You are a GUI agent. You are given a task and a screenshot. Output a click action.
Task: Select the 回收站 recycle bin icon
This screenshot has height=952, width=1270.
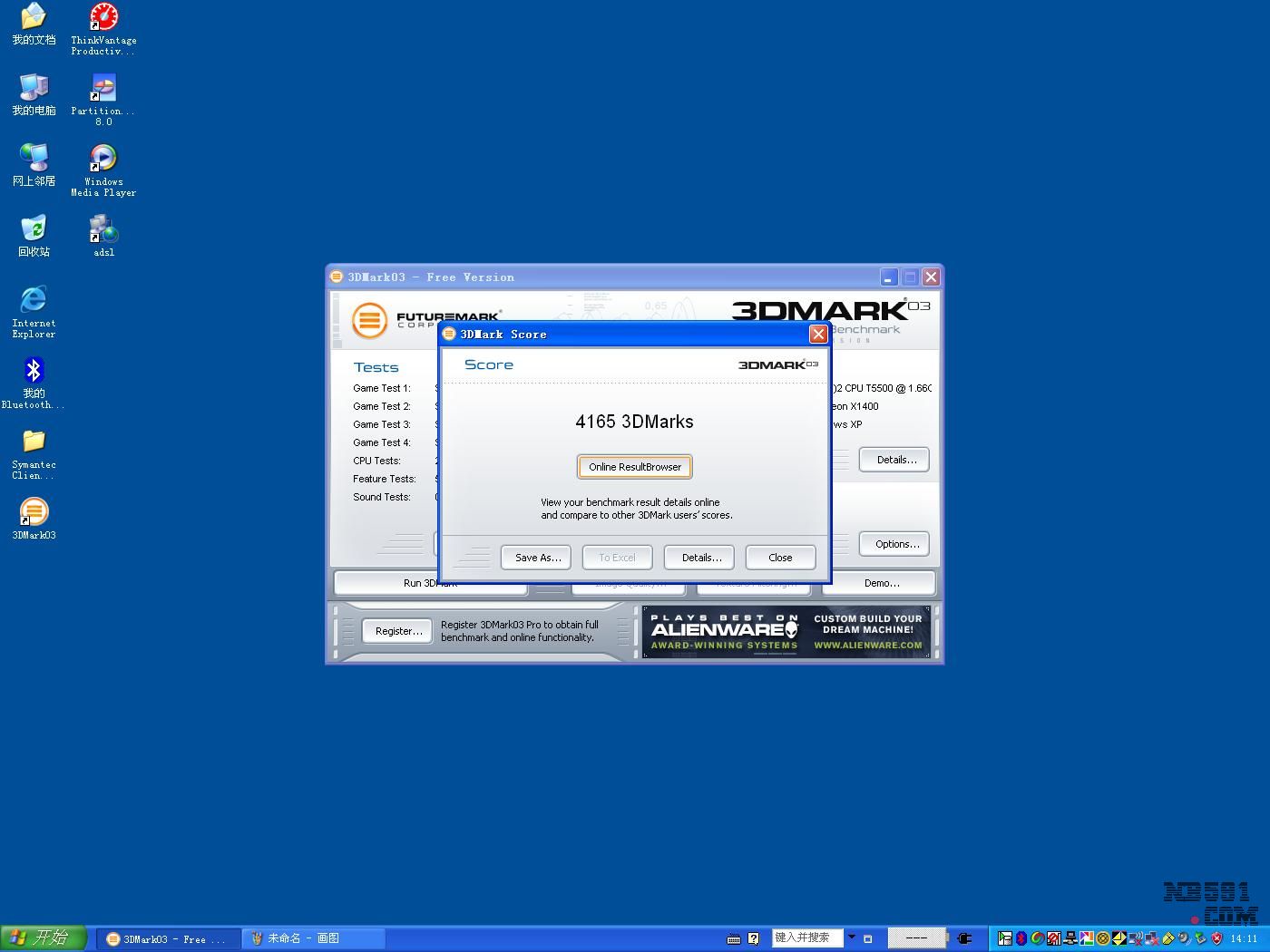[34, 237]
